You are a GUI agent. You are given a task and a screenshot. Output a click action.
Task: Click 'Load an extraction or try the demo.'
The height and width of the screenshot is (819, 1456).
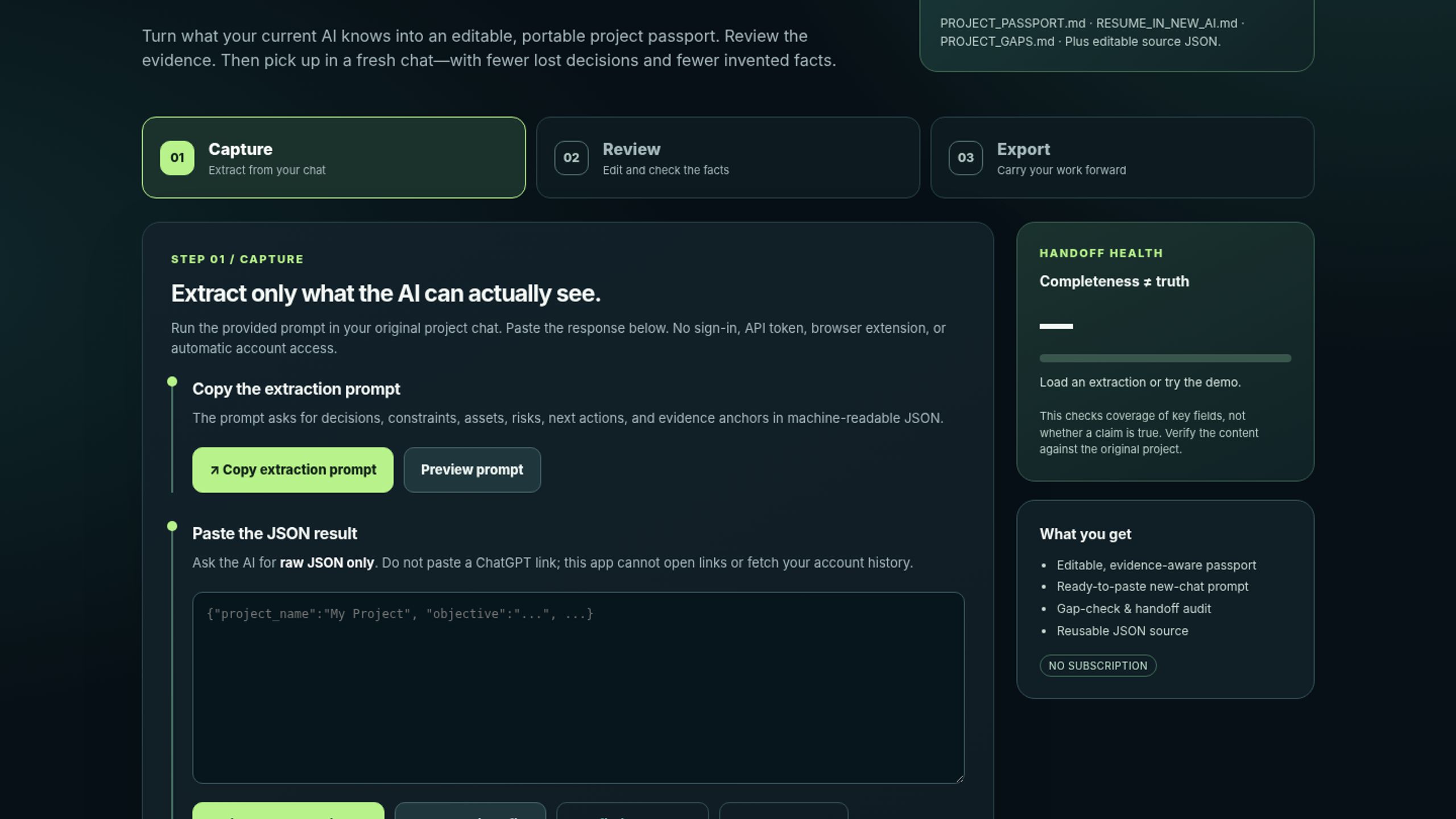tap(1140, 382)
